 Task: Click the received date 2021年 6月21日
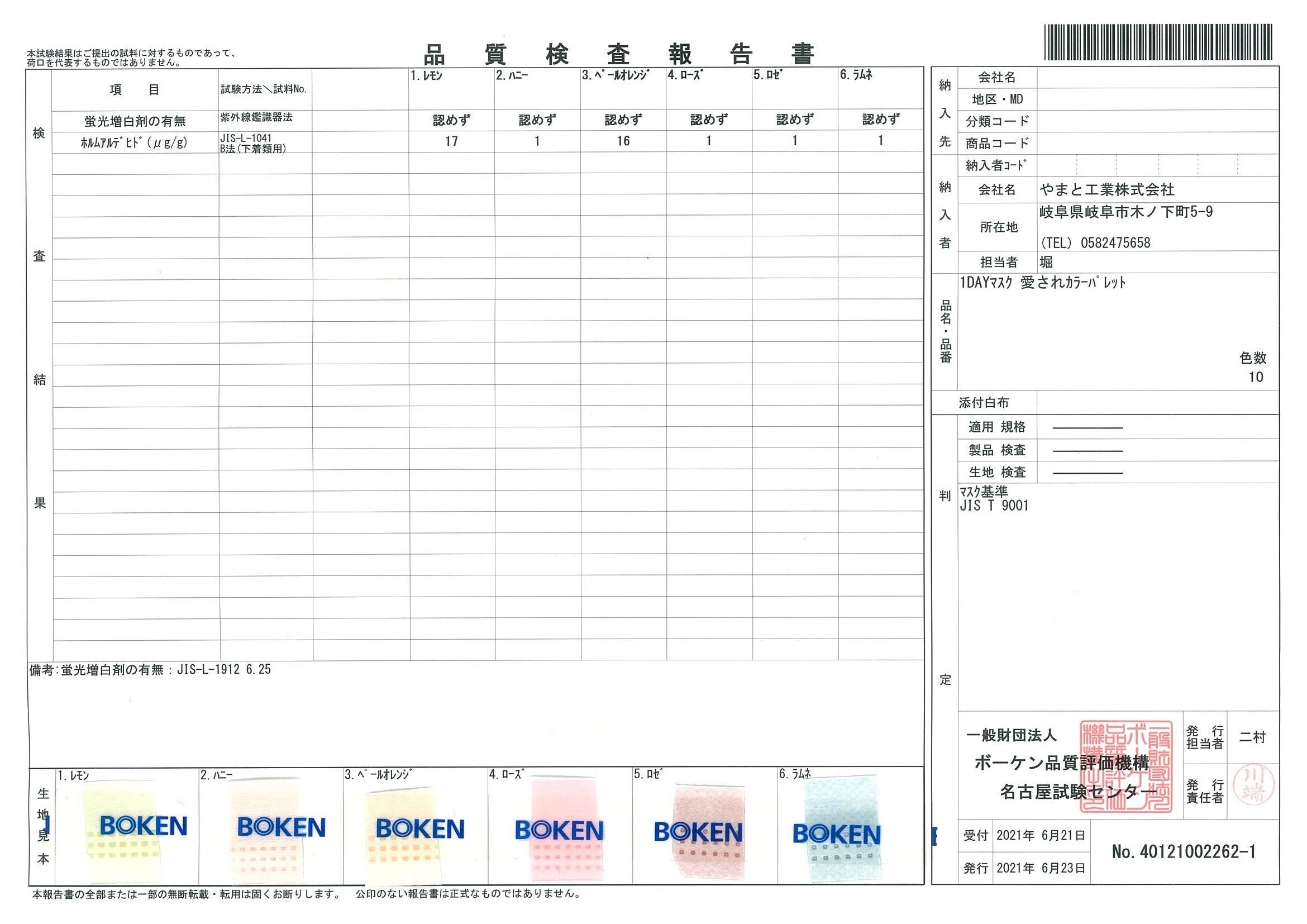(1041, 835)
